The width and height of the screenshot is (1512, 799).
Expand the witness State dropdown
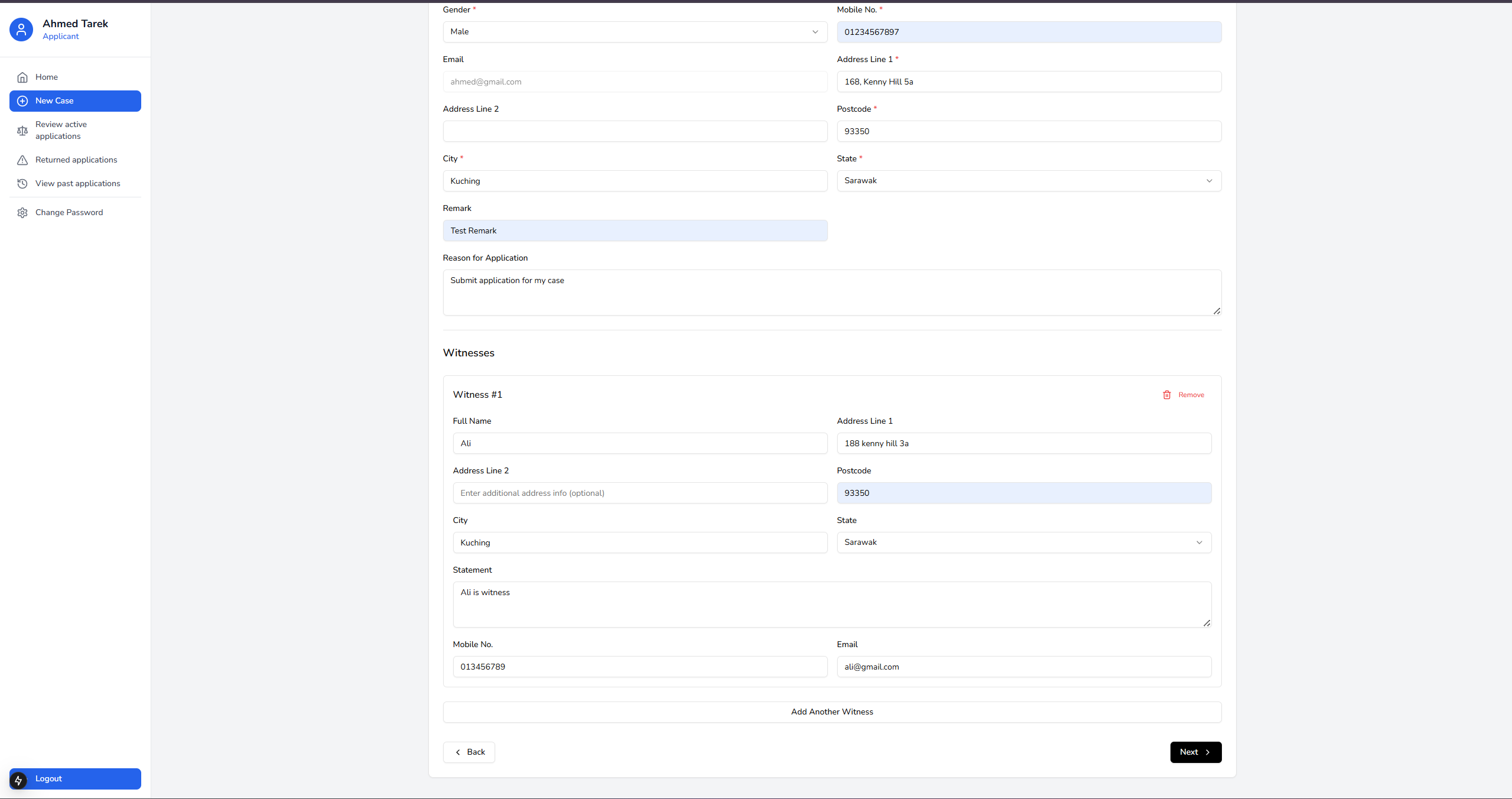pos(1023,543)
